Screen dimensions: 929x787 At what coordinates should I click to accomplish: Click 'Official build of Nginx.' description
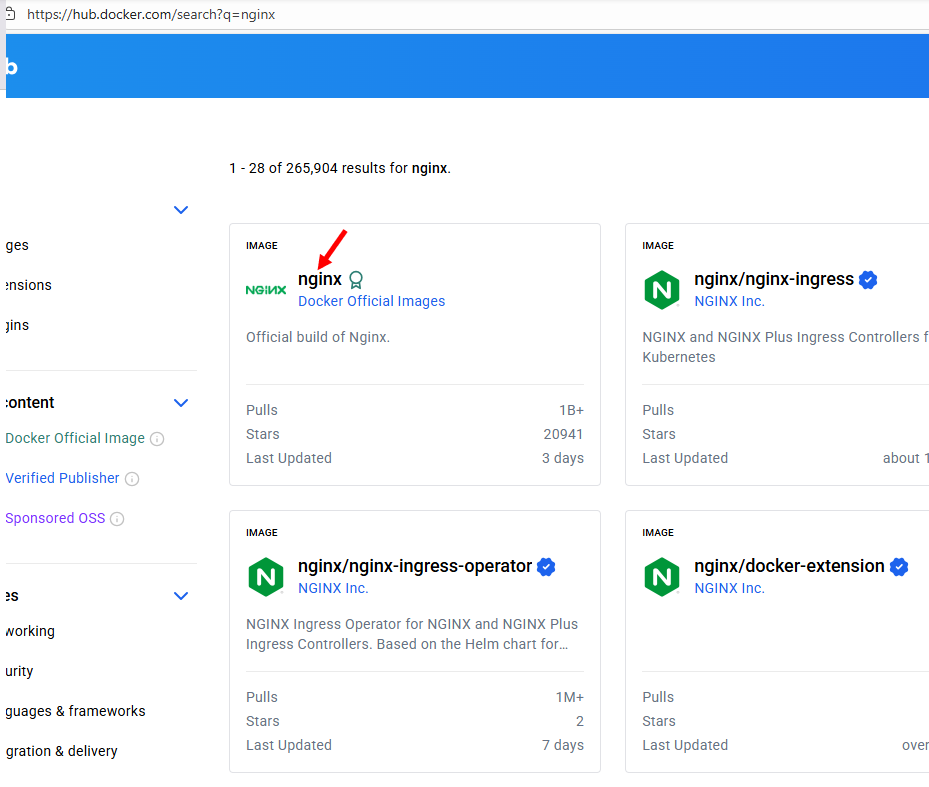318,337
